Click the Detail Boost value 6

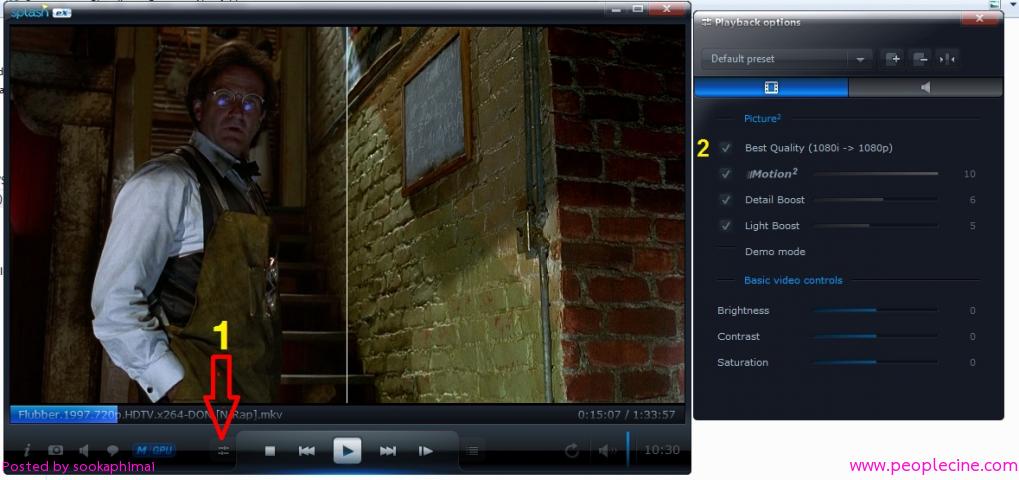(x=972, y=200)
